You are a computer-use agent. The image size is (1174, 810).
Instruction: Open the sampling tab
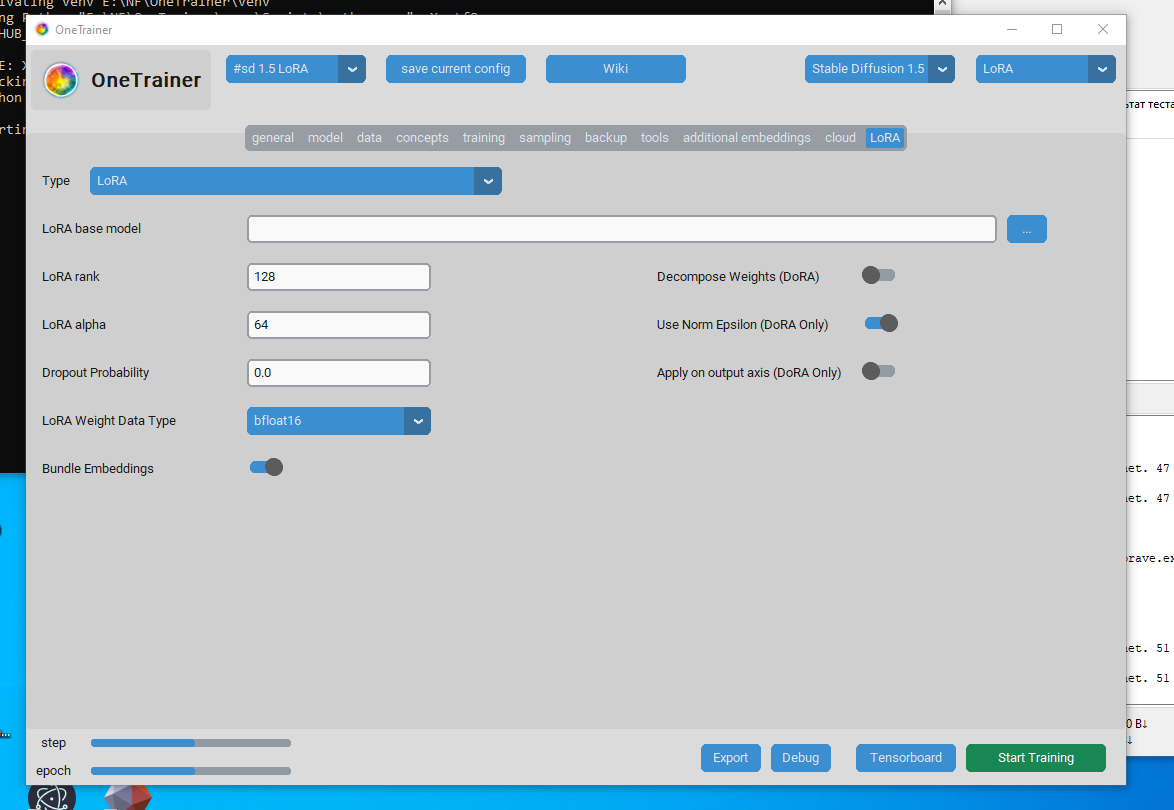(545, 138)
